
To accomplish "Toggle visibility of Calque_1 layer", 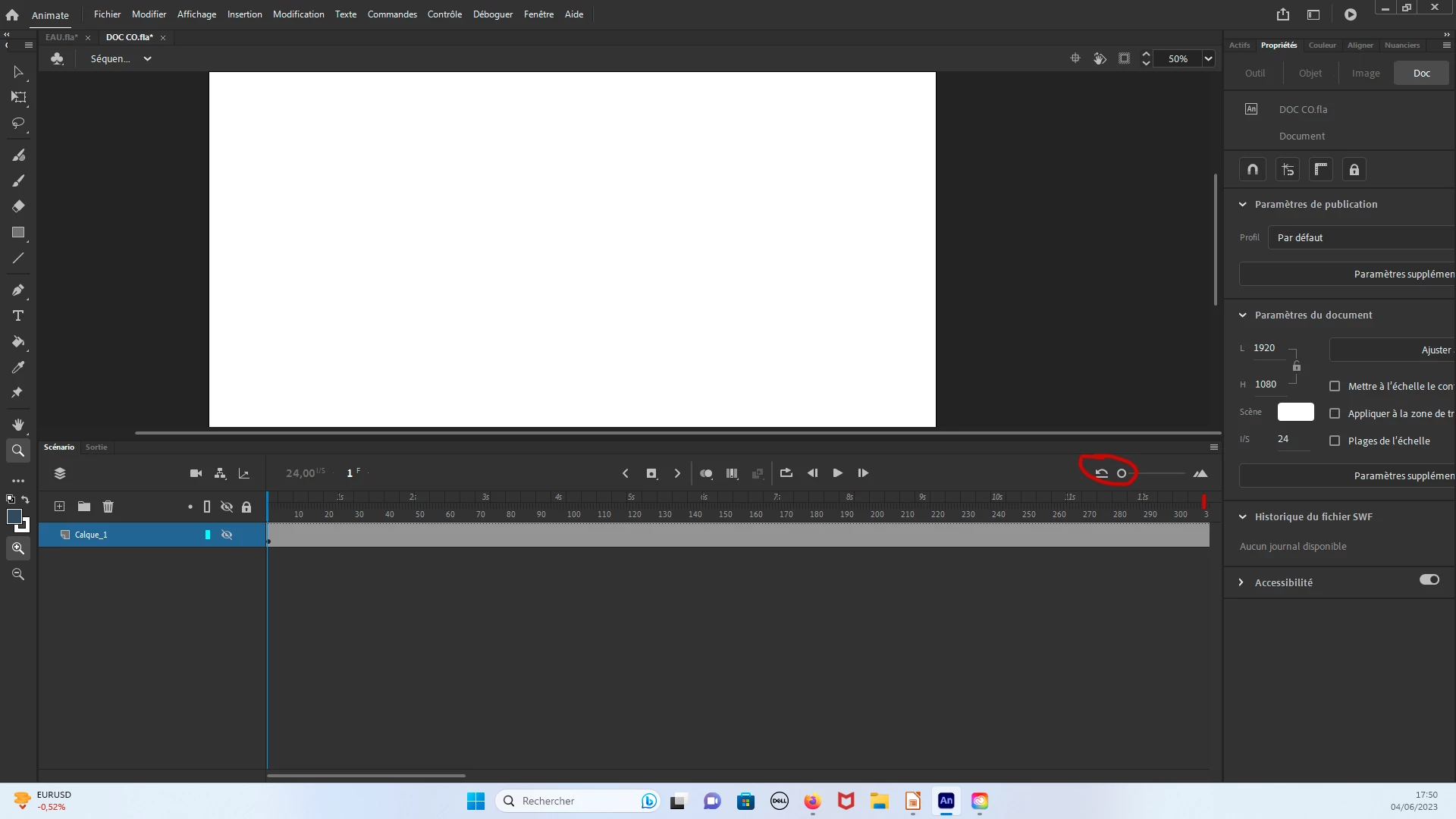I will click(226, 535).
